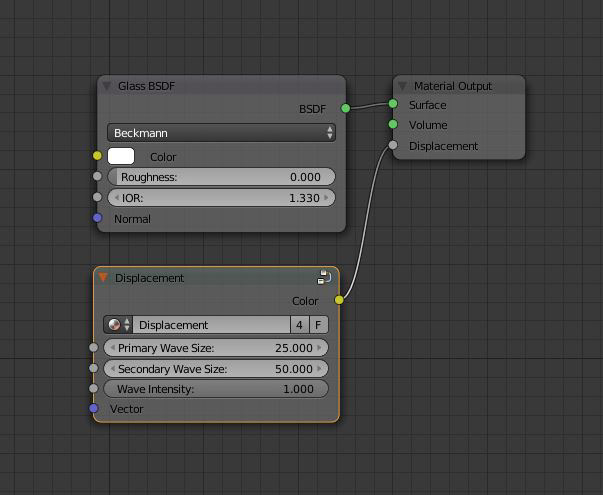Click the Roughness input socket
Image resolution: width=603 pixels, height=495 pixels.
point(97,176)
